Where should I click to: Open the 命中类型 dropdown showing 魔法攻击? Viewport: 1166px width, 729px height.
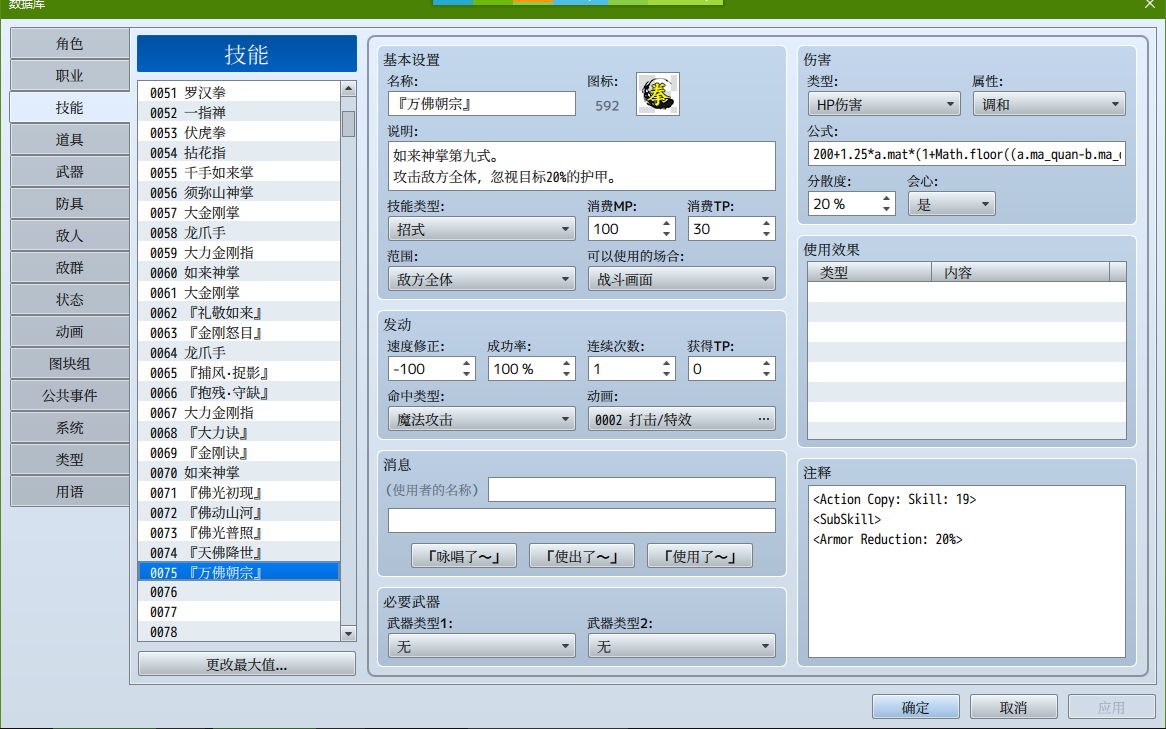coord(481,419)
